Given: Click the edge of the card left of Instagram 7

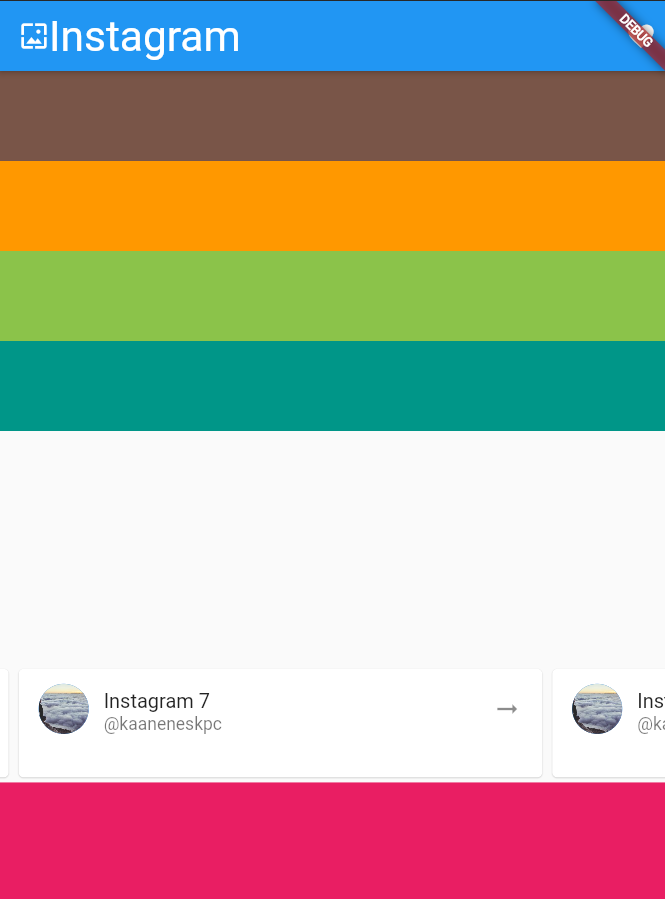Looking at the screenshot, I should [x=4, y=723].
